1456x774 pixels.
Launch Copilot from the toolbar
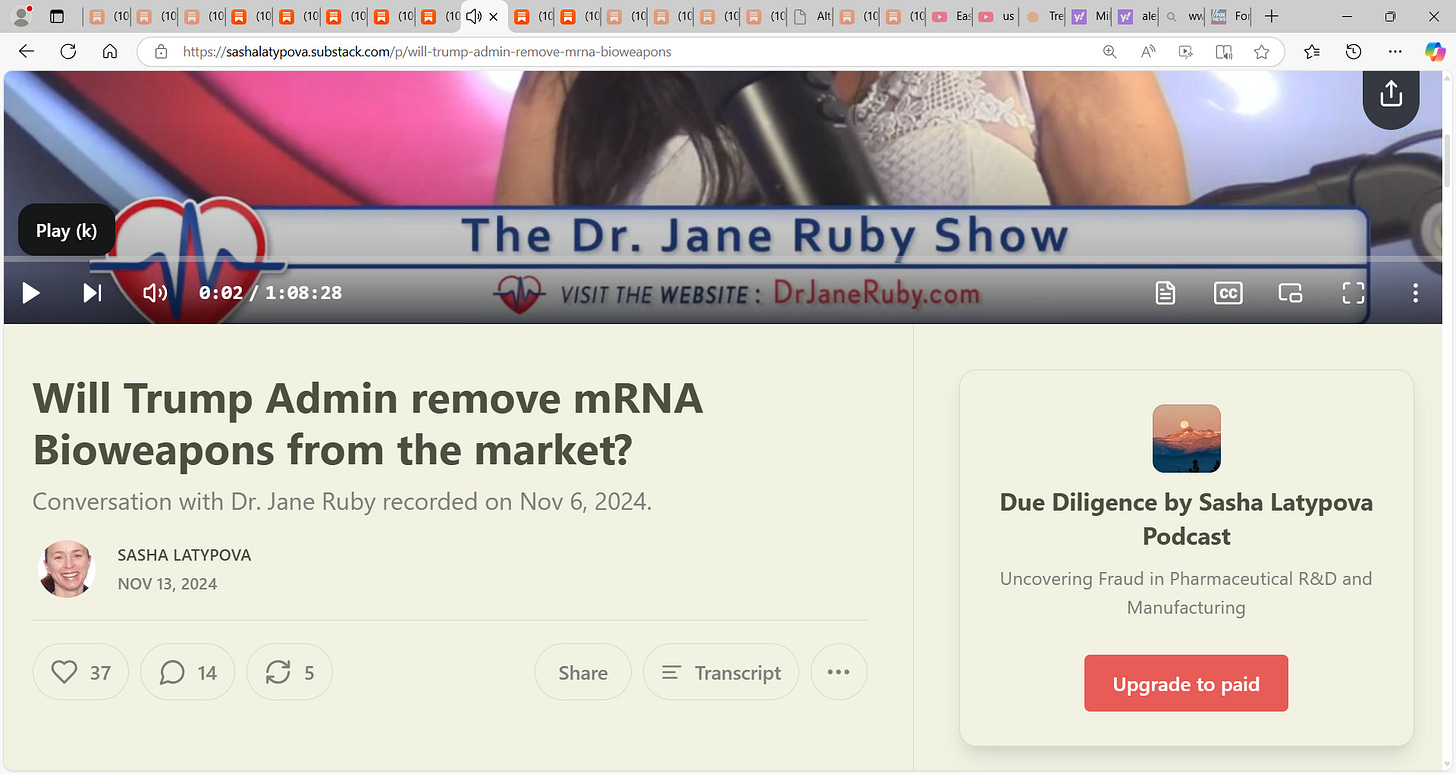point(1435,52)
